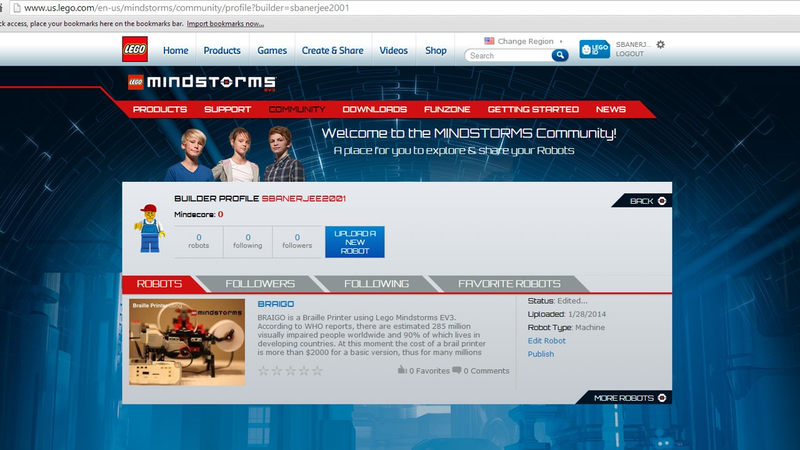Click the BACK circle icon
The width and height of the screenshot is (800, 450).
coord(662,201)
